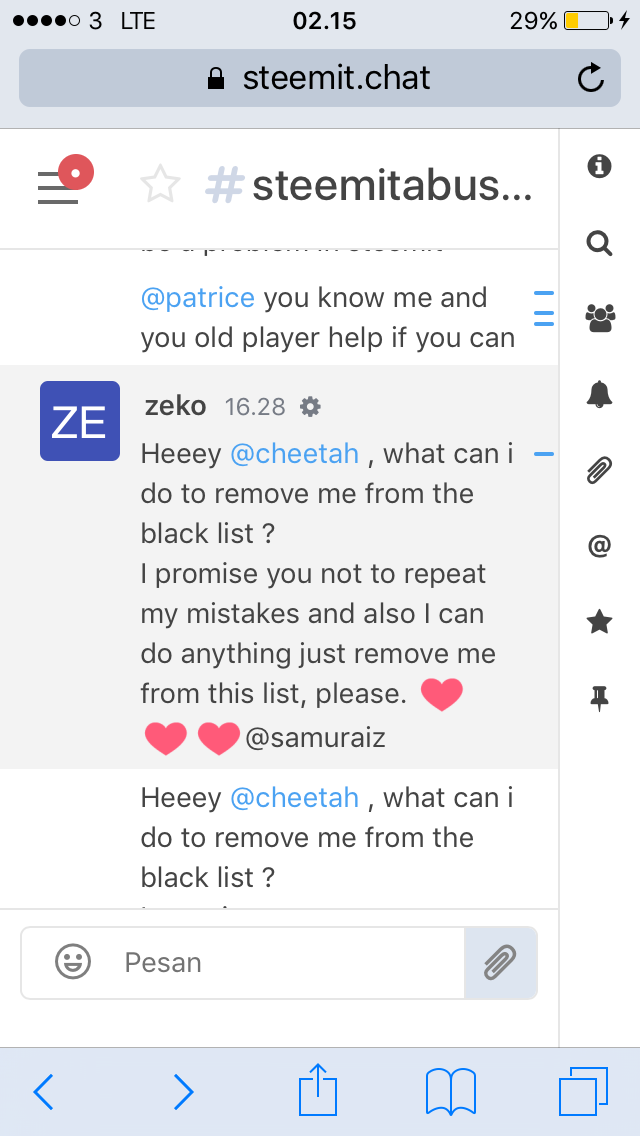Screen dimensions: 640x1136
Task: Open the hamburger menu with red badge
Action: coord(64,181)
